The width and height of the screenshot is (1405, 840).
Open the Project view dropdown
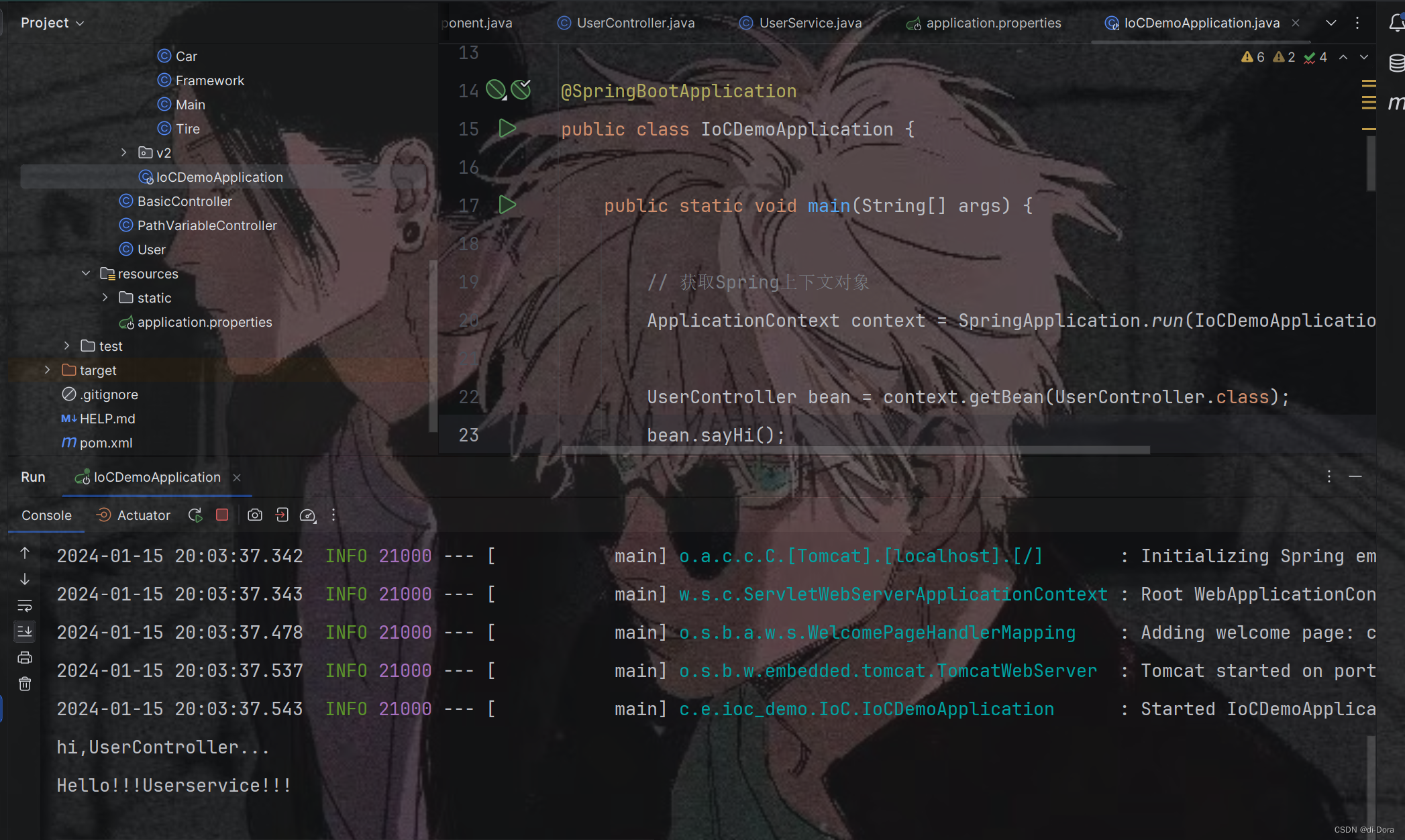[x=52, y=23]
